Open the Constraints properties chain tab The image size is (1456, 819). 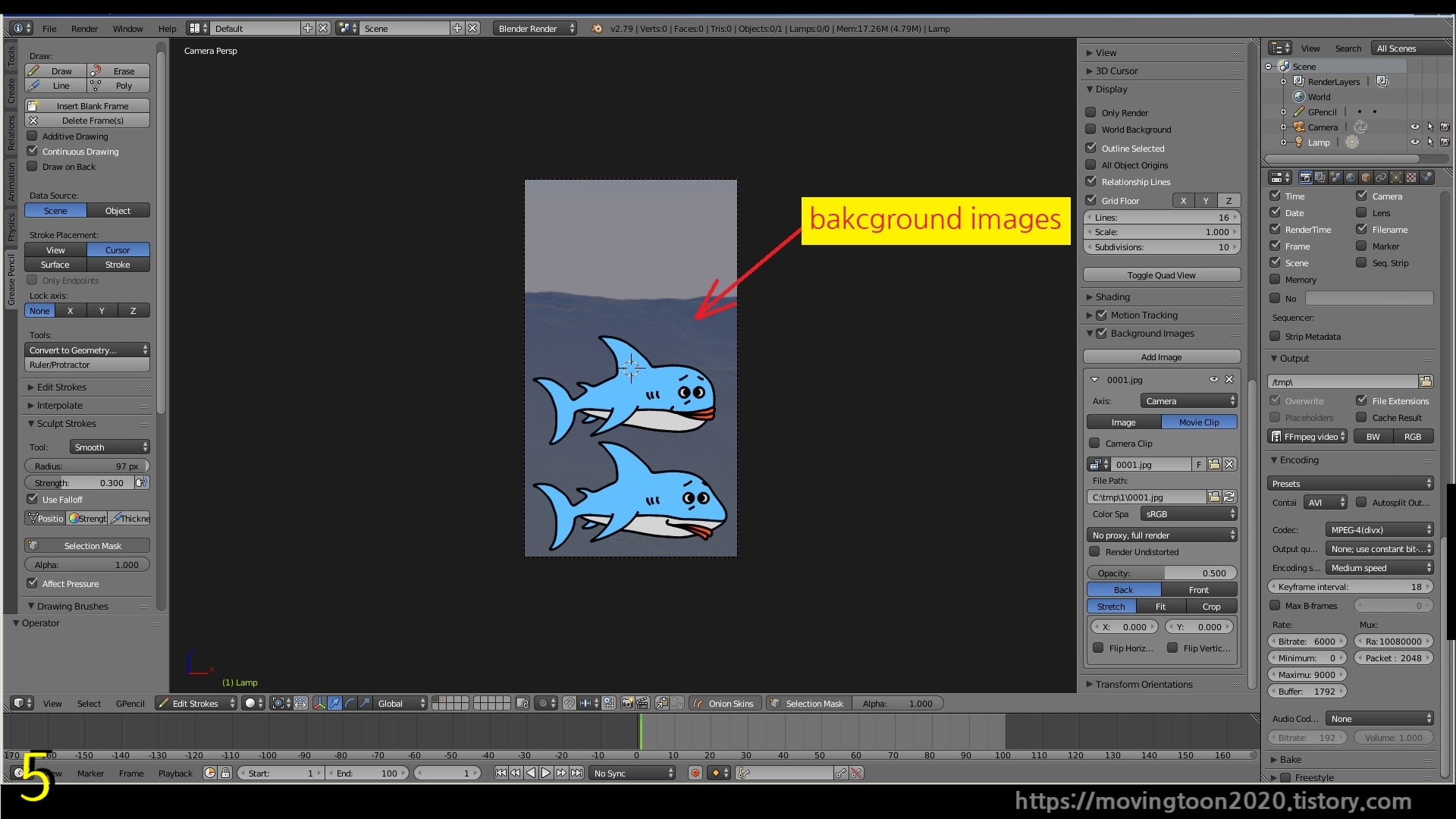1381,177
